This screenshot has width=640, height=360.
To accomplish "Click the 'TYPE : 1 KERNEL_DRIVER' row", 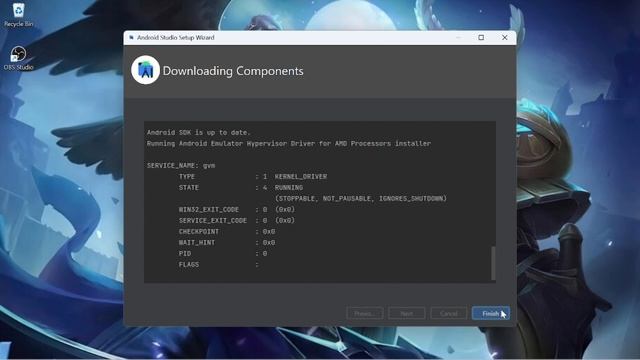I will point(253,177).
